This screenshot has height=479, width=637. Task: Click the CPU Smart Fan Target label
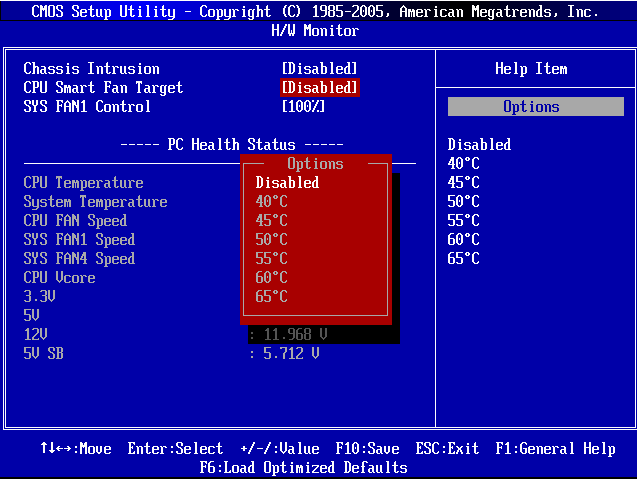coord(103,88)
